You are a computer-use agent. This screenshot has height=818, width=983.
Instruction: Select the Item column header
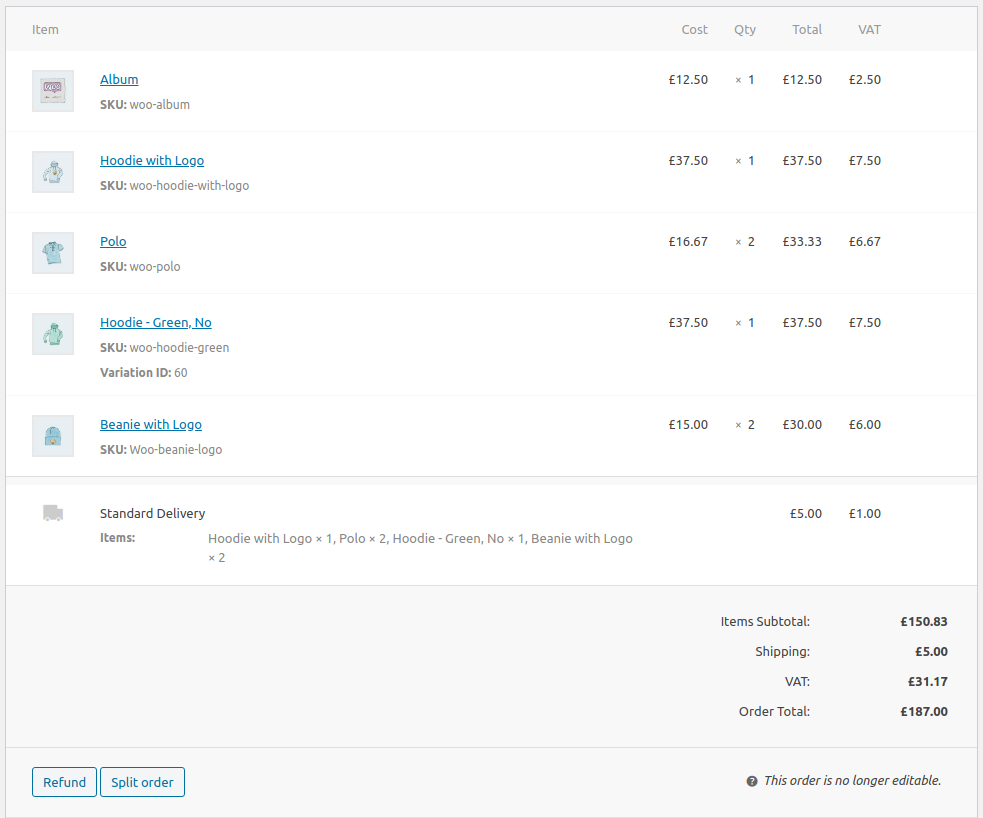click(x=45, y=29)
